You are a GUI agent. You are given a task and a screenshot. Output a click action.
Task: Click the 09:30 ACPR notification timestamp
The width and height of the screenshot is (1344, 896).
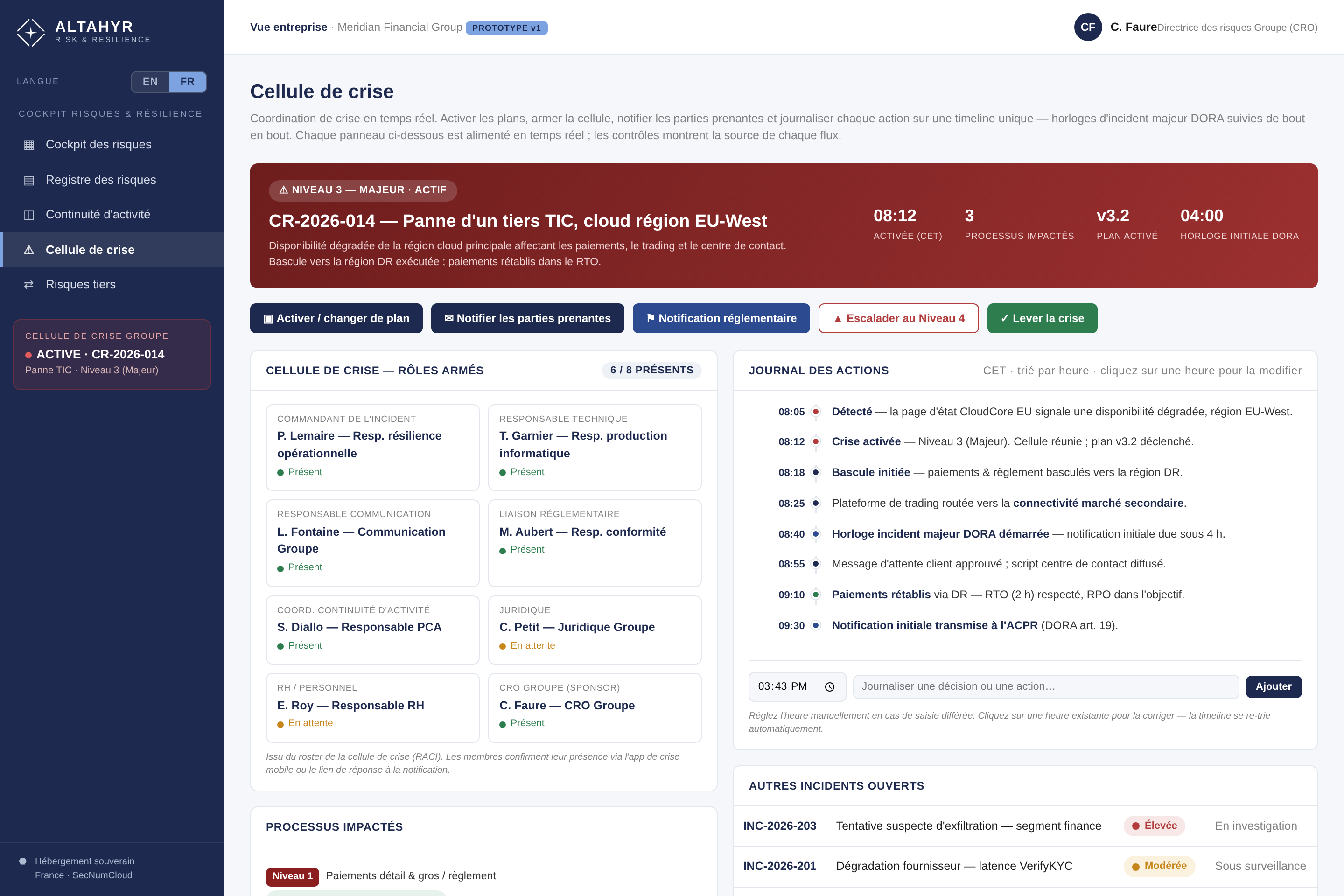pos(791,626)
